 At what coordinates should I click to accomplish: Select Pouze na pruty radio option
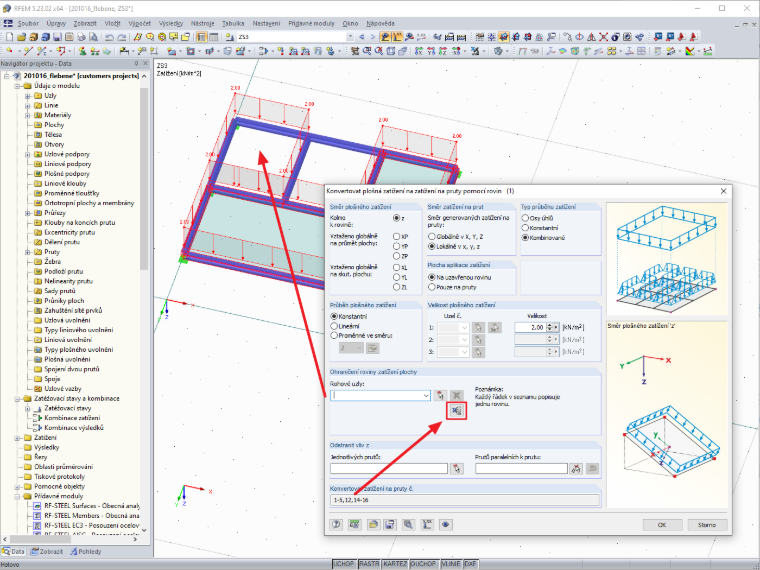pos(431,287)
